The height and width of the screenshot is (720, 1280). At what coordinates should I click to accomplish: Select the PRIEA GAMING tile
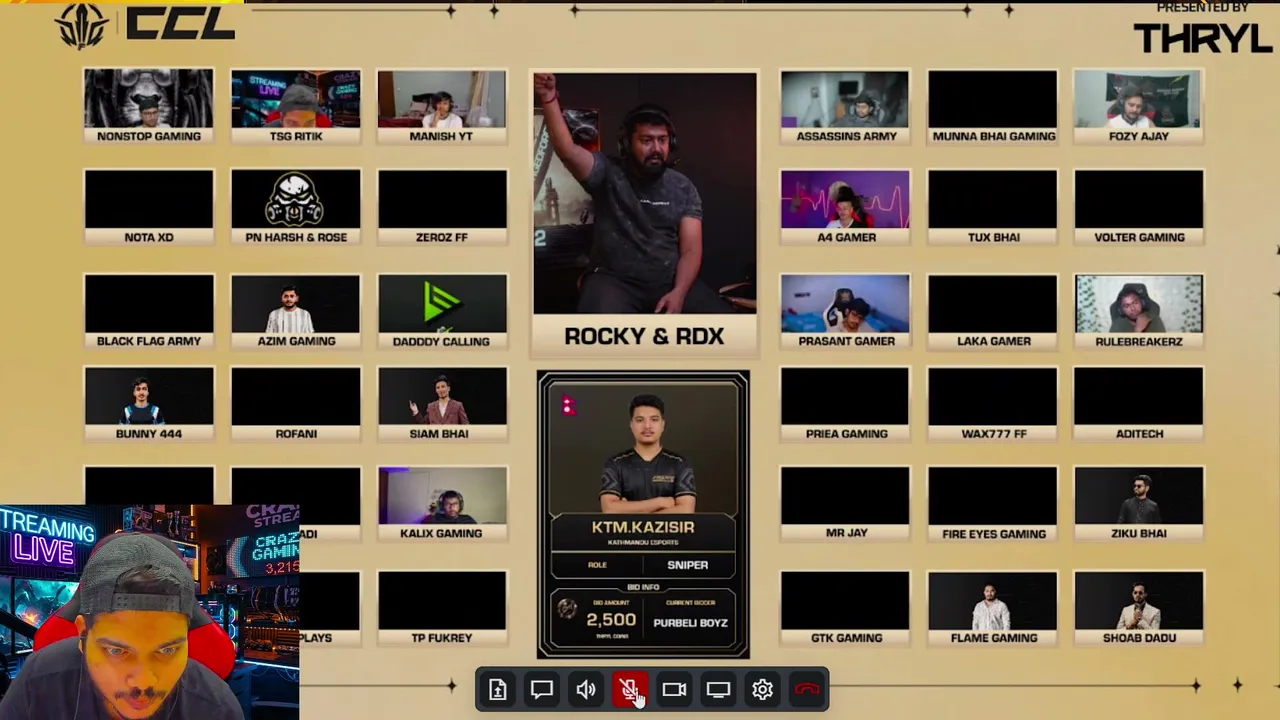pyautogui.click(x=846, y=404)
